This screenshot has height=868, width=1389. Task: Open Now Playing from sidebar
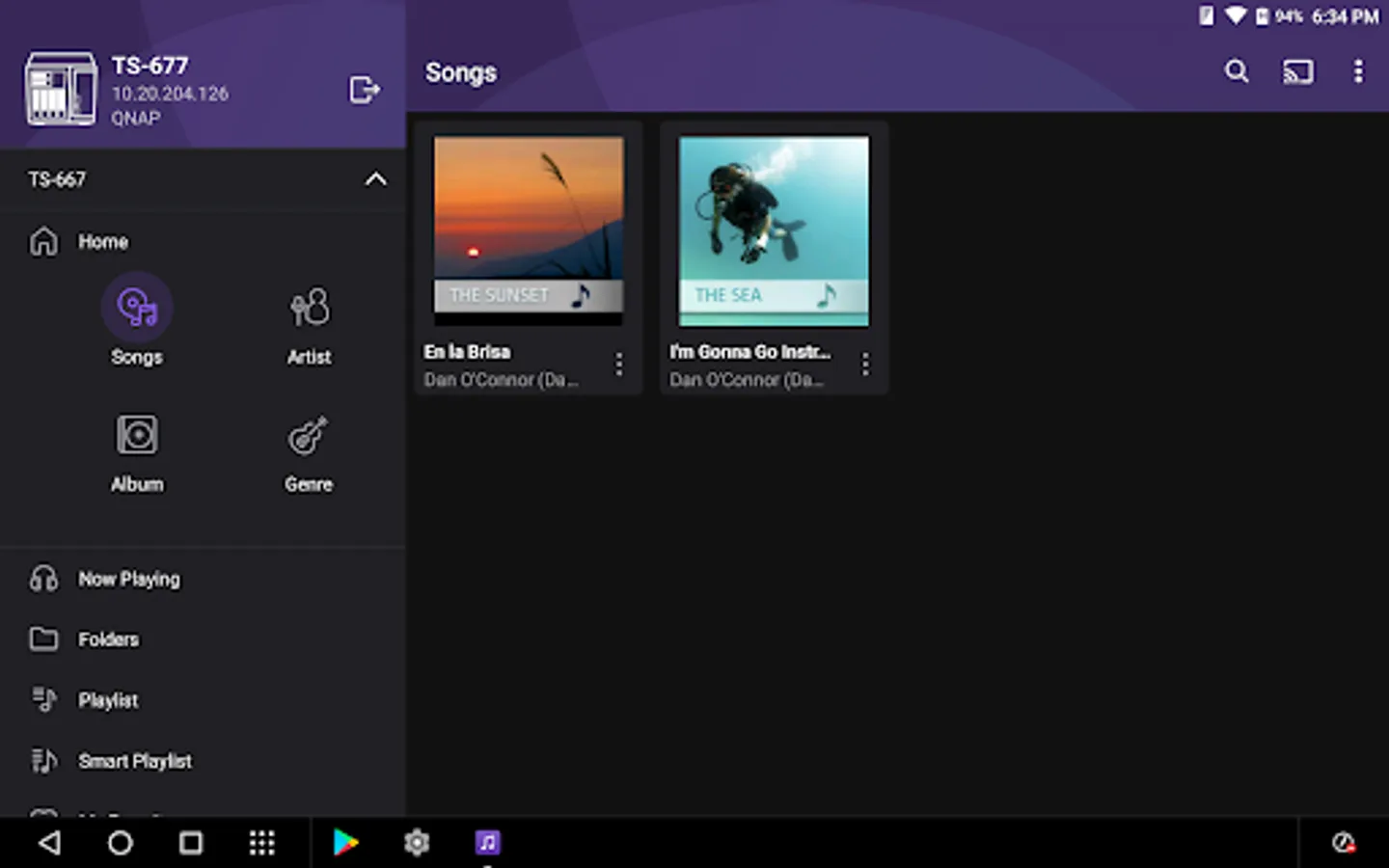pyautogui.click(x=128, y=579)
